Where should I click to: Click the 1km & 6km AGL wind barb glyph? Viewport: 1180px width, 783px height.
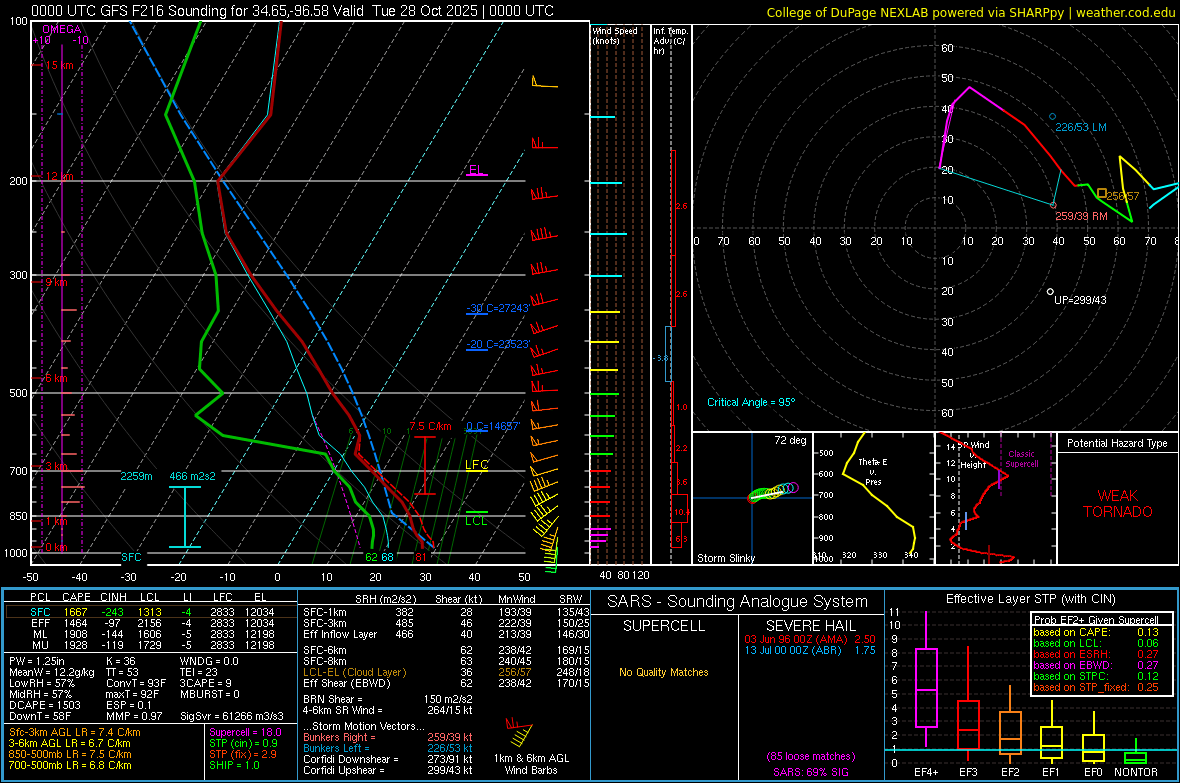click(521, 732)
